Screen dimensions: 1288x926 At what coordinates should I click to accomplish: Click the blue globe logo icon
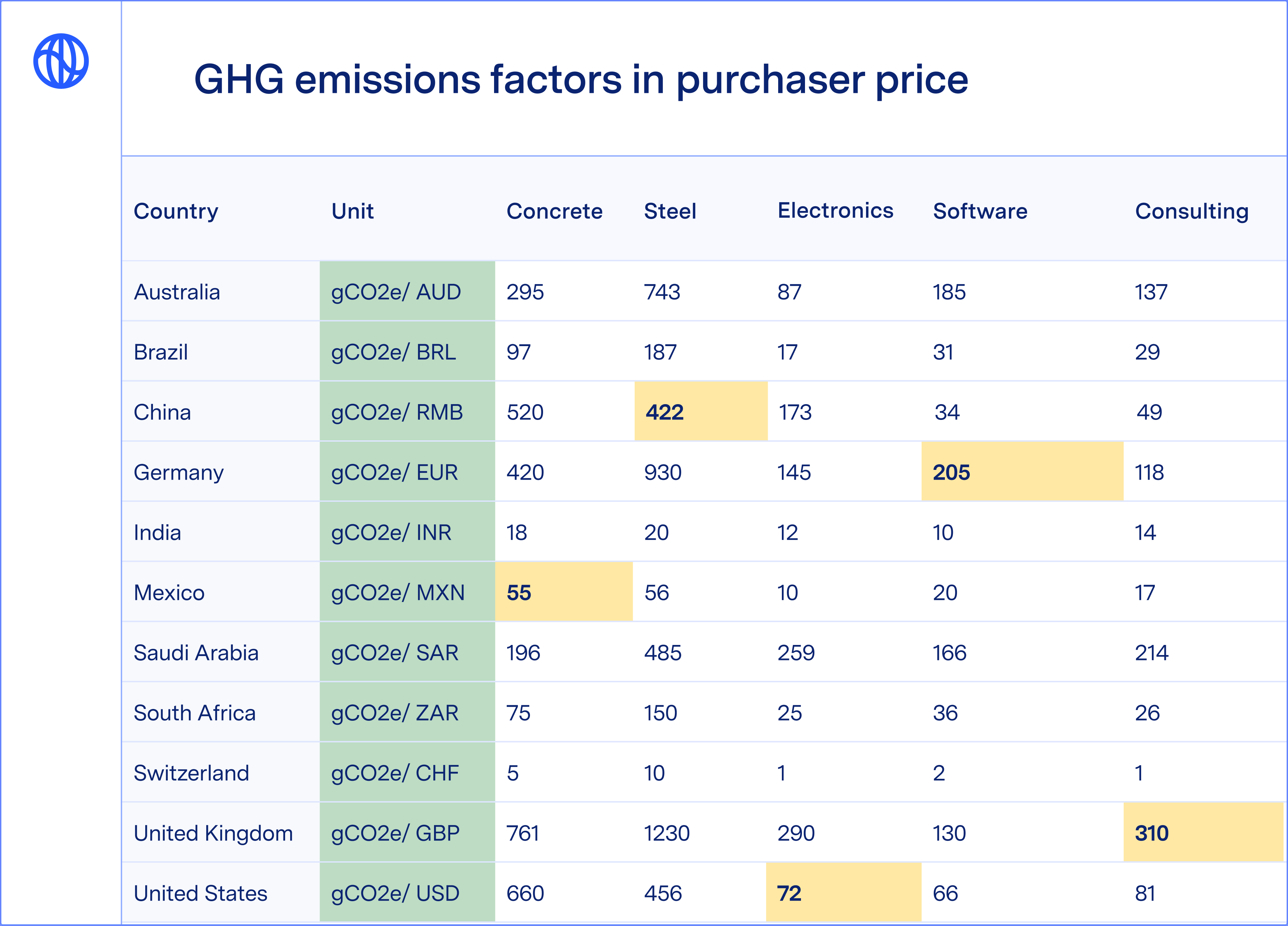pyautogui.click(x=61, y=61)
